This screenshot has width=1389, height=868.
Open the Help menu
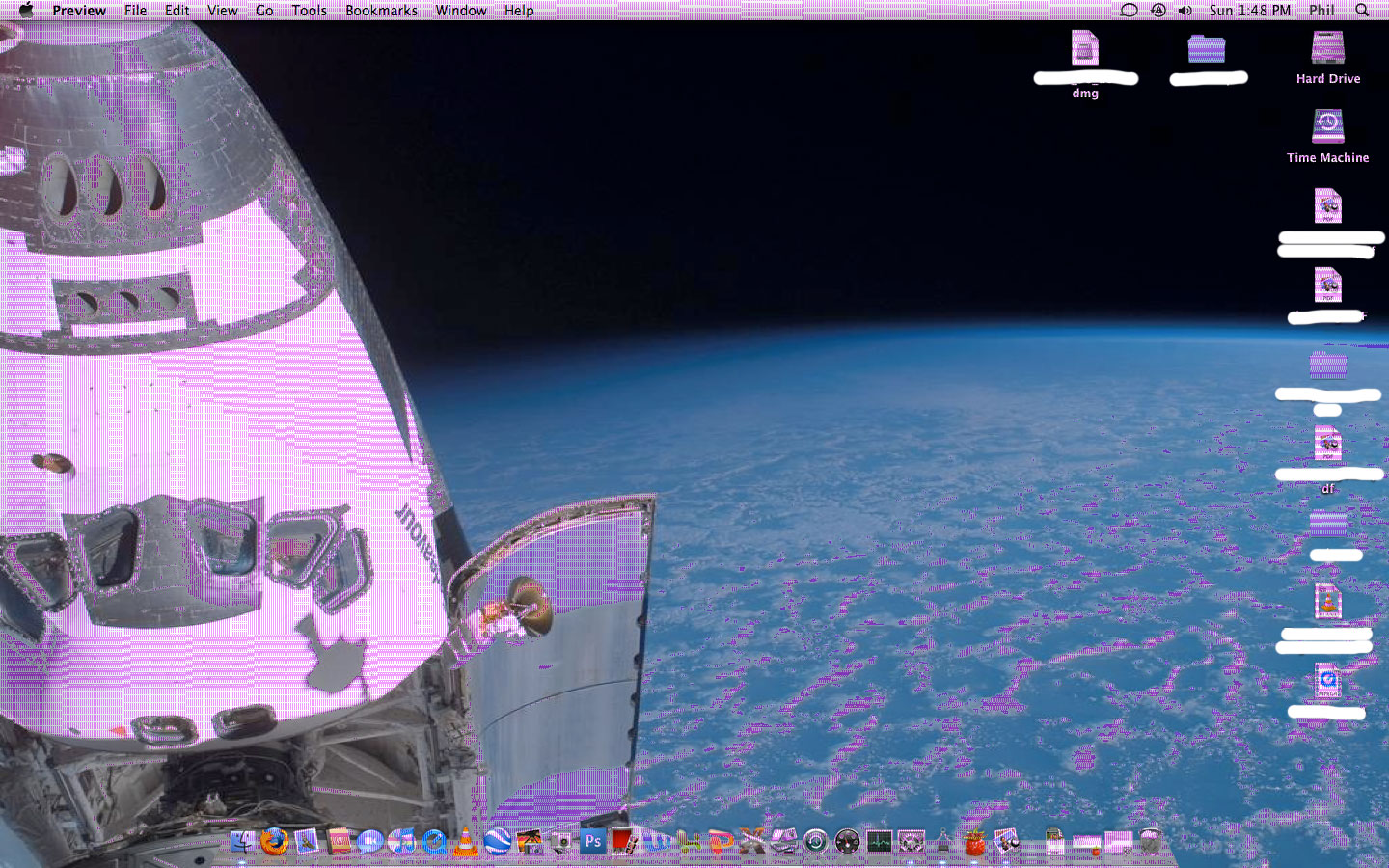point(519,10)
